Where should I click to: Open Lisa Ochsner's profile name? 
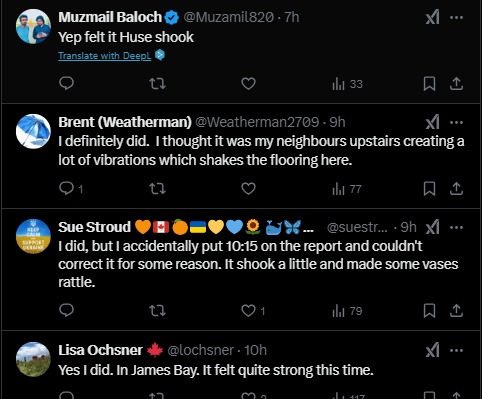(x=100, y=350)
